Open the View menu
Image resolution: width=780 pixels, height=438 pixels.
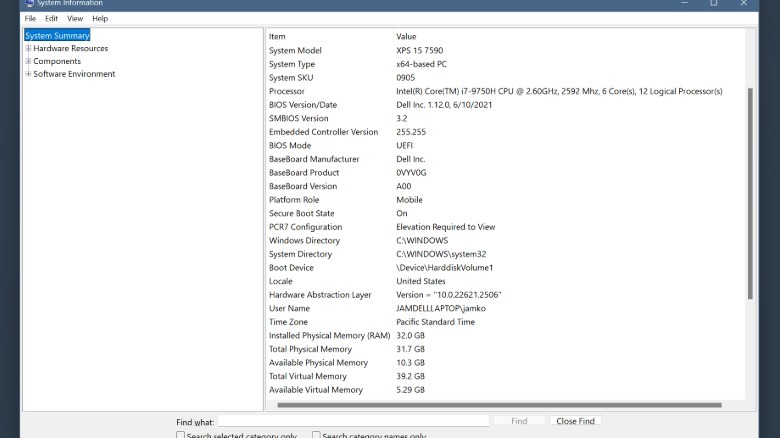pos(75,18)
